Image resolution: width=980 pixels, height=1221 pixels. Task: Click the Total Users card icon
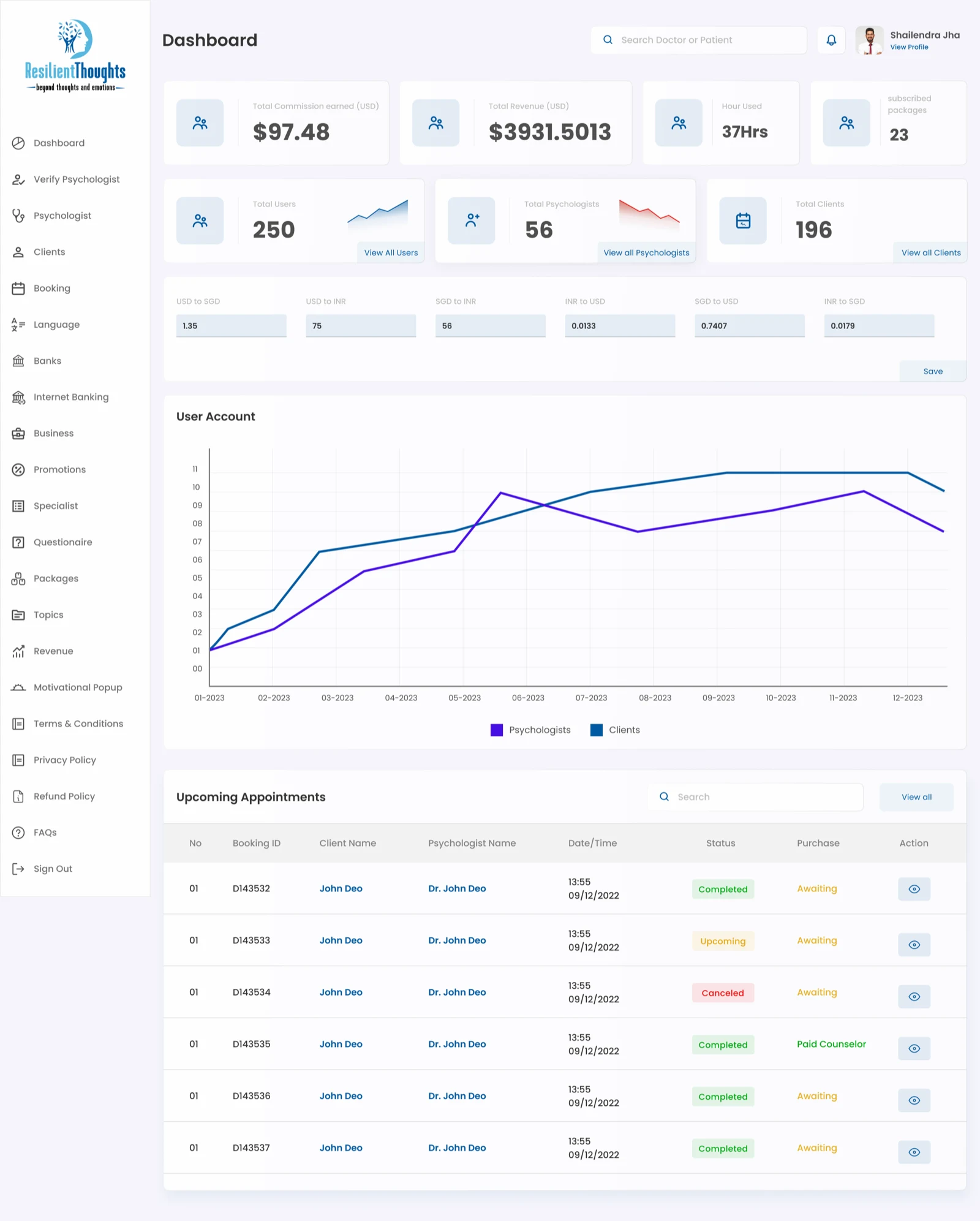(200, 221)
